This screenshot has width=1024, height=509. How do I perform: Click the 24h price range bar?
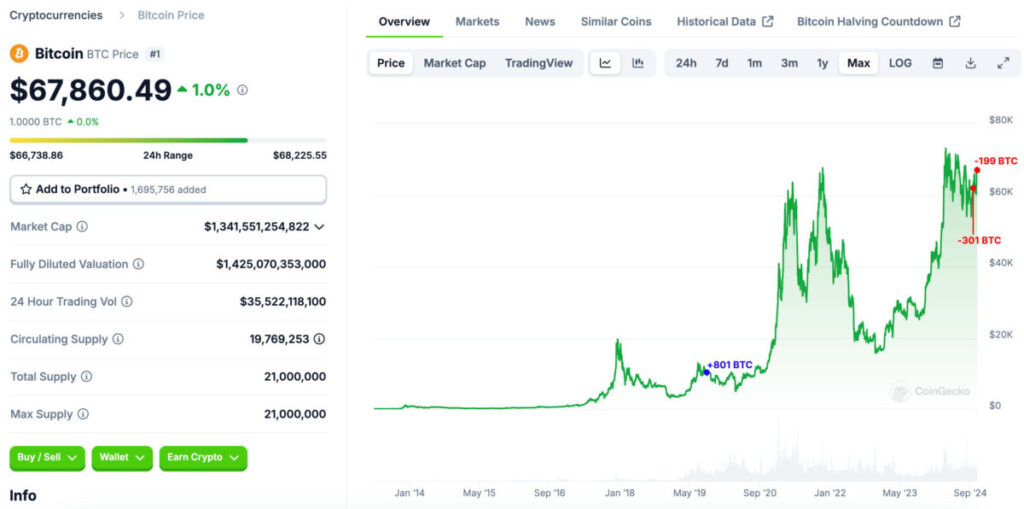point(168,140)
